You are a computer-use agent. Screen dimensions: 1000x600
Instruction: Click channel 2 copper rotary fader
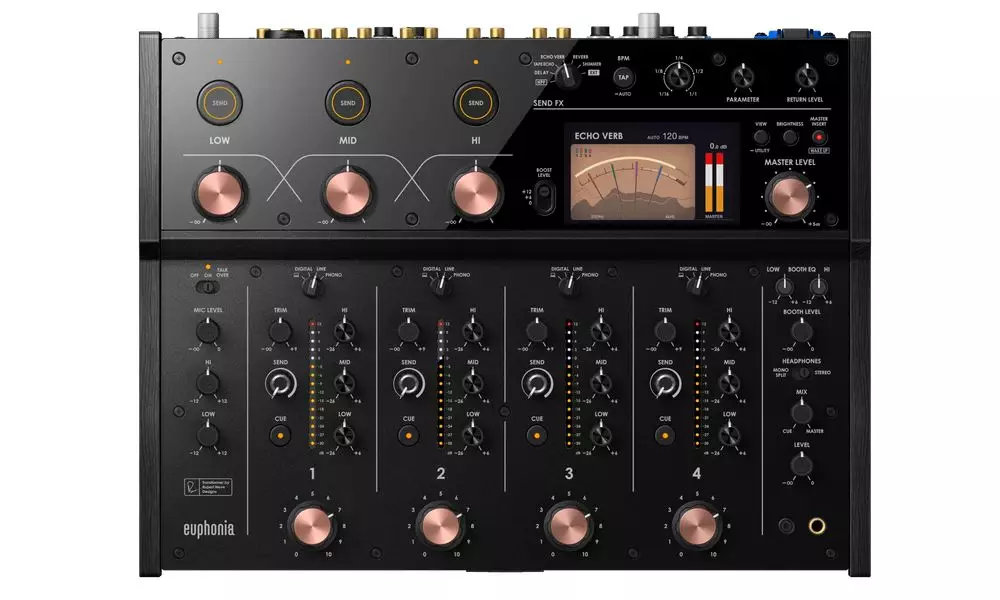point(441,526)
